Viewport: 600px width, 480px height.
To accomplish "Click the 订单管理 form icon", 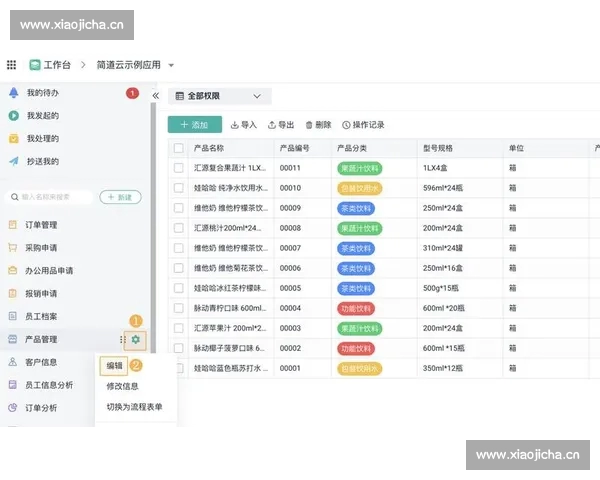I will [x=13, y=225].
